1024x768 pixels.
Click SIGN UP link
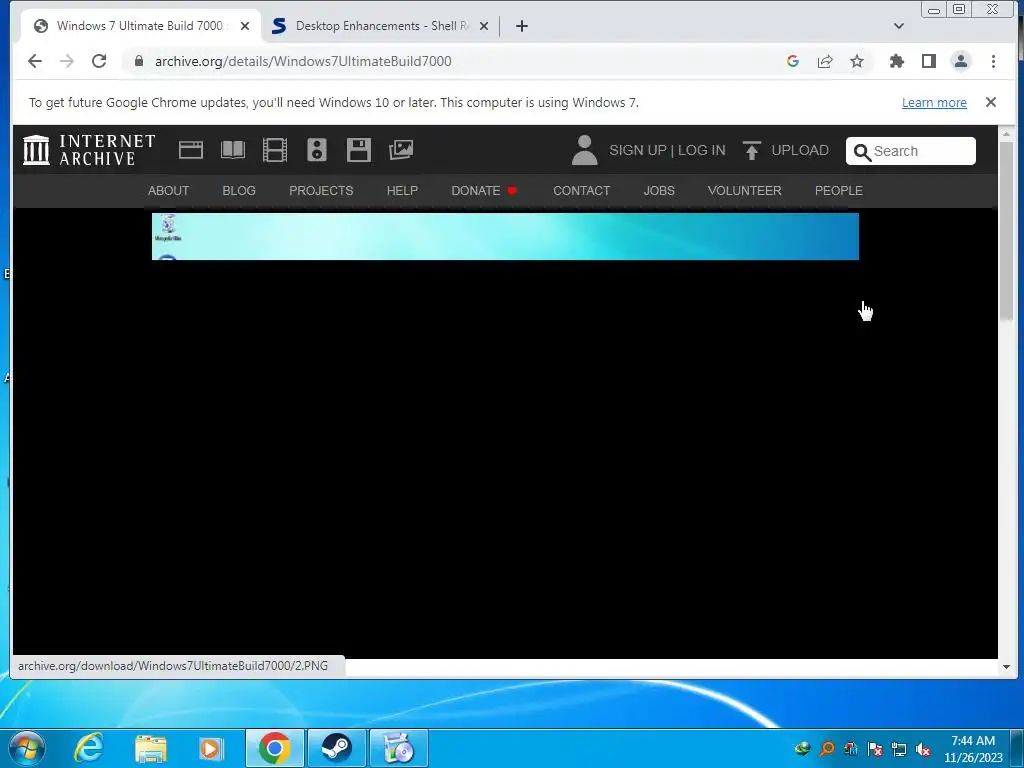(637, 150)
